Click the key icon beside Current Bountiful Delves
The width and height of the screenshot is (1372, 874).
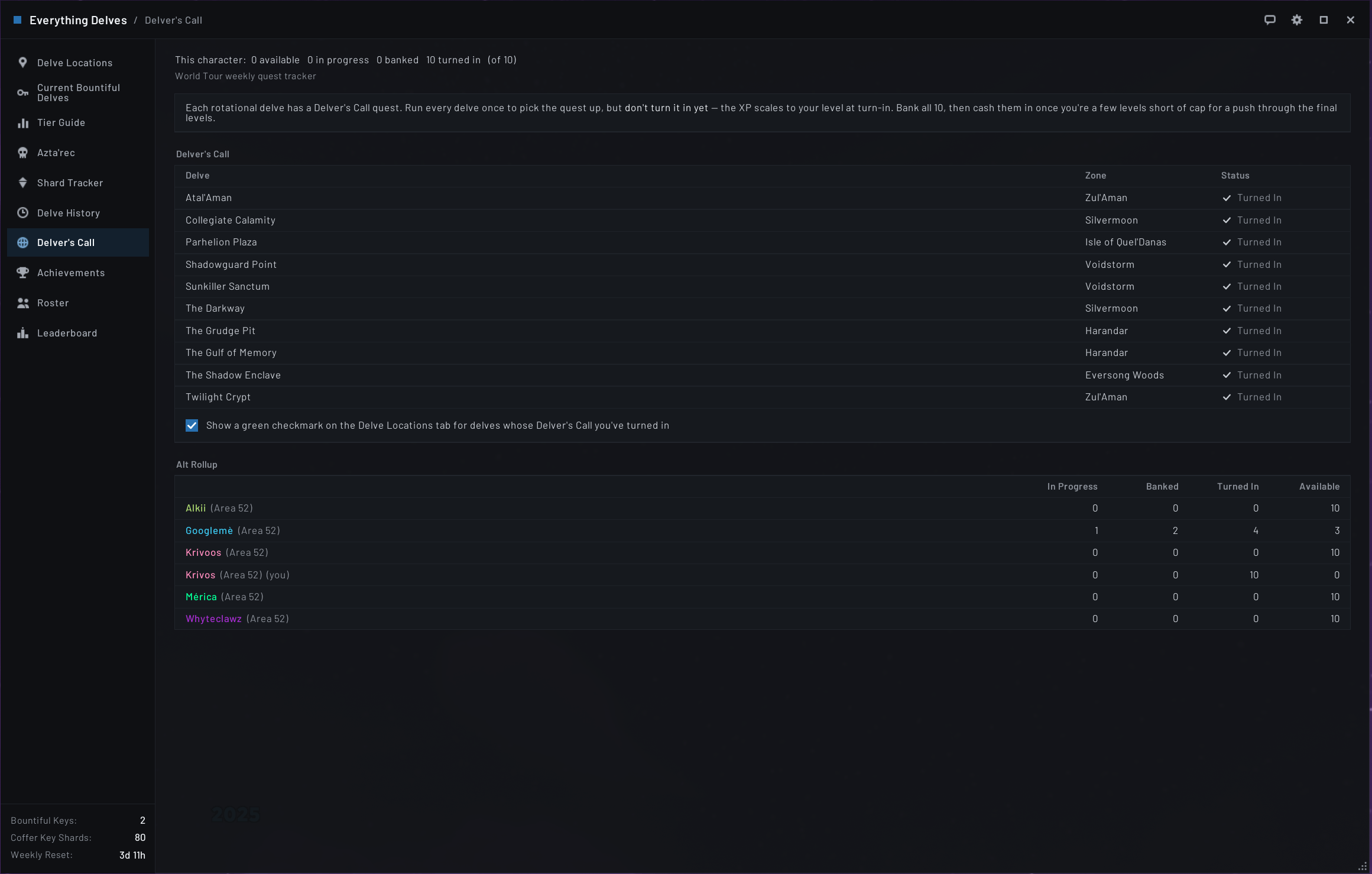click(x=22, y=93)
